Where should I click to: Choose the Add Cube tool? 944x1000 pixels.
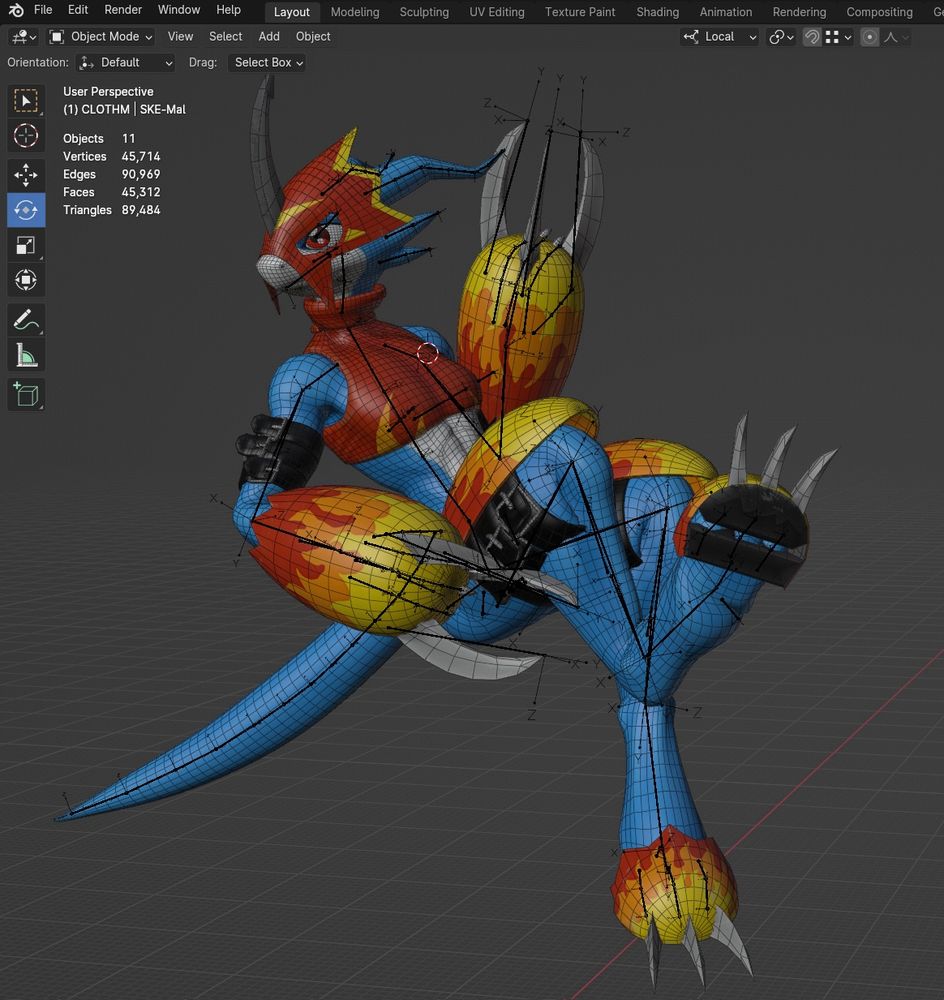click(26, 394)
